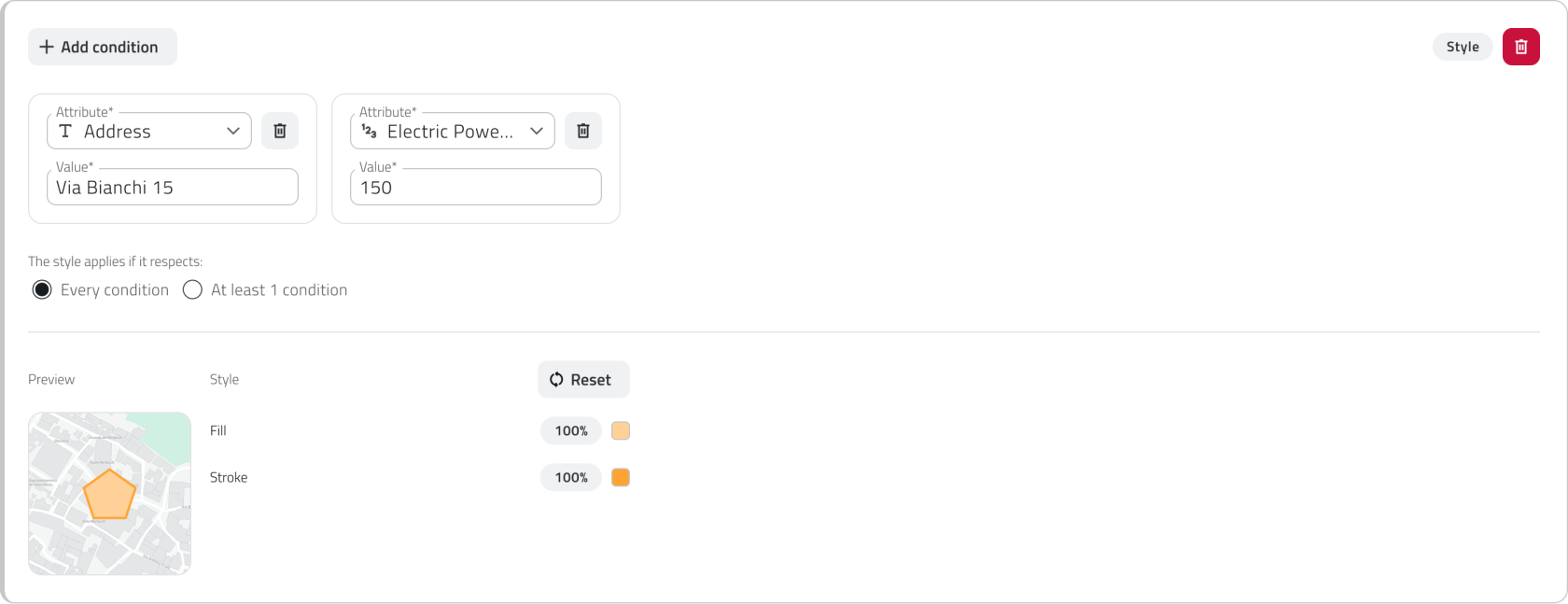Delete the Address condition with its trash icon
This screenshot has width=1568, height=604.
click(x=280, y=131)
